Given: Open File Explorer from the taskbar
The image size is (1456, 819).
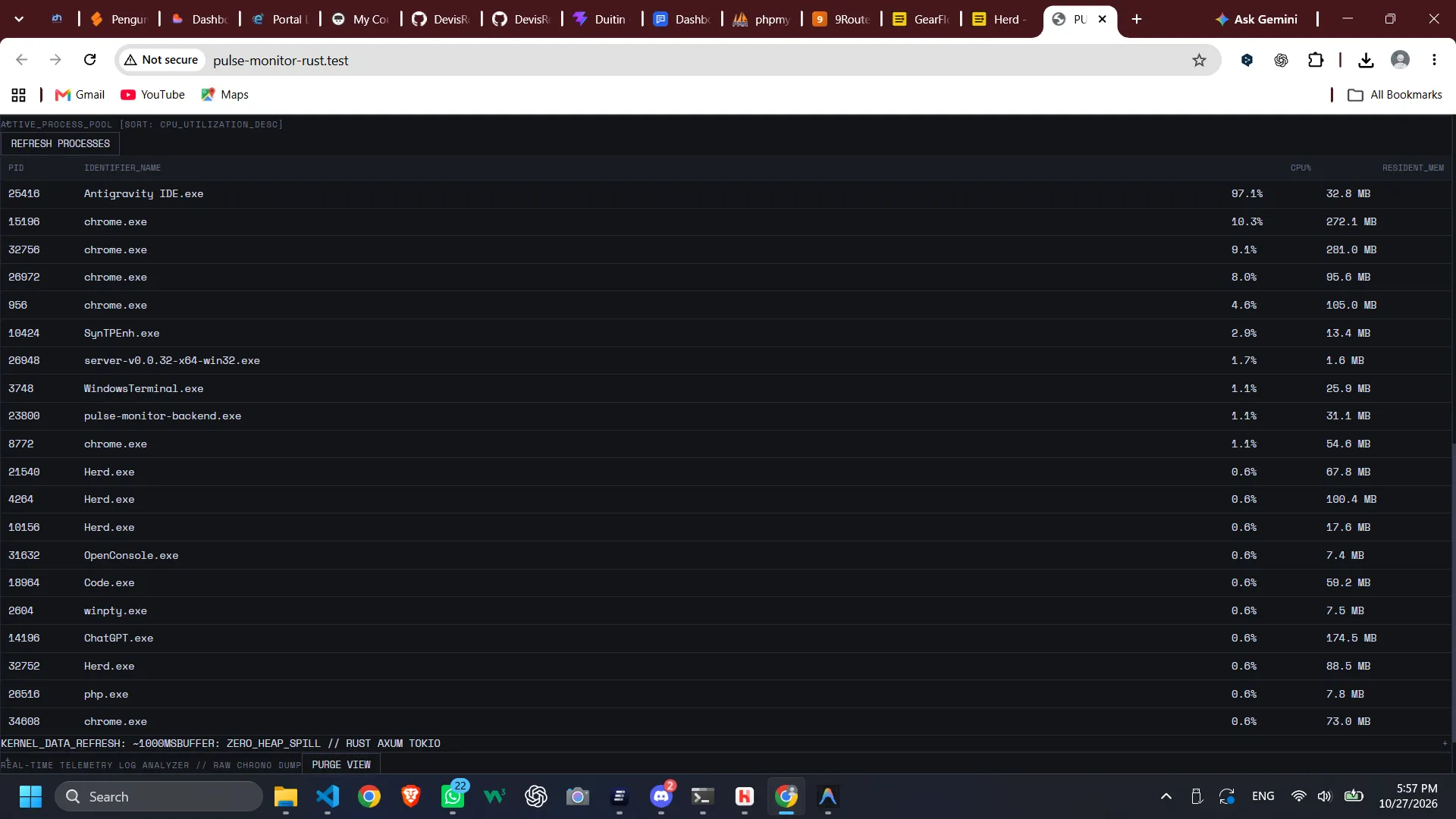Looking at the screenshot, I should (x=285, y=796).
